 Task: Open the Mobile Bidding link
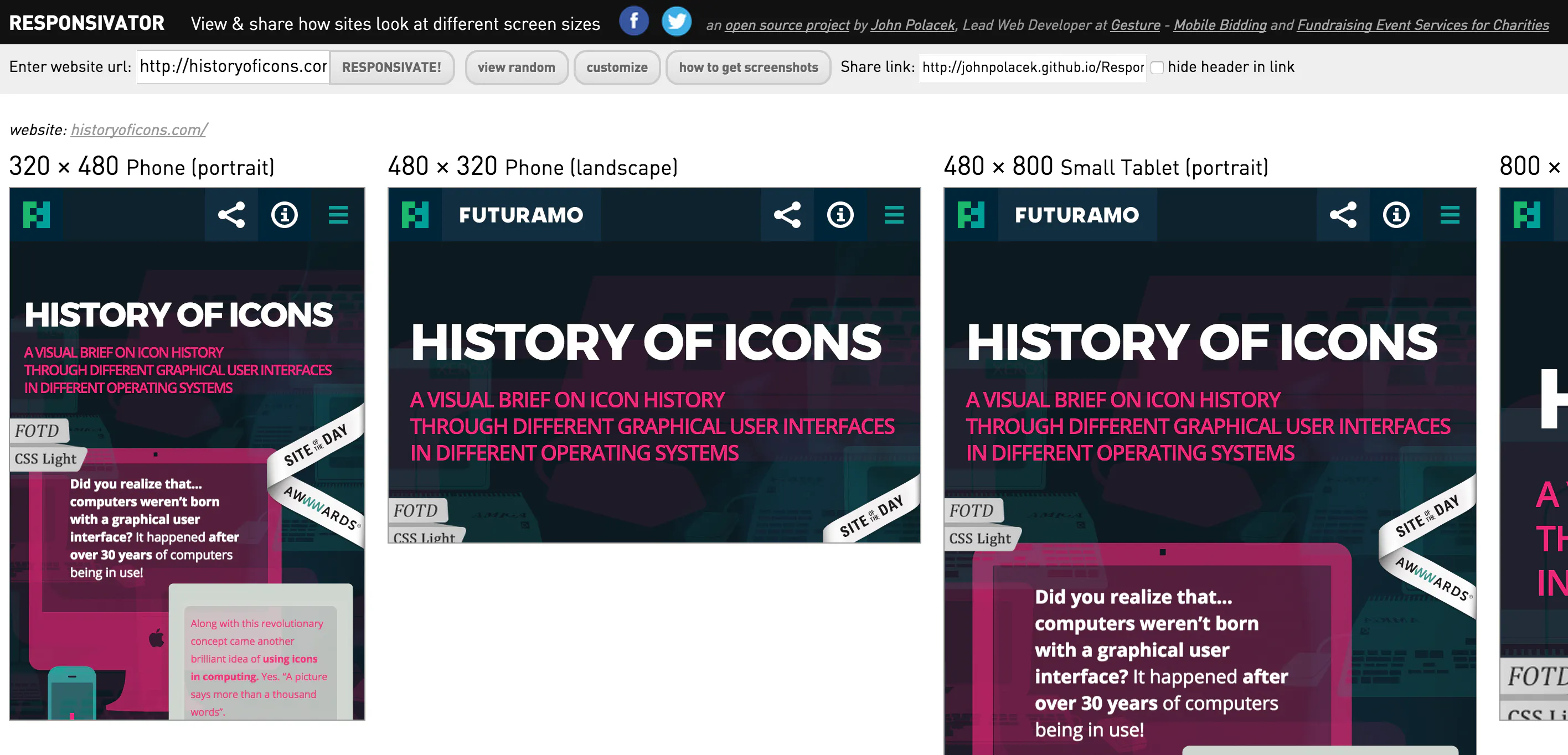tap(1220, 25)
